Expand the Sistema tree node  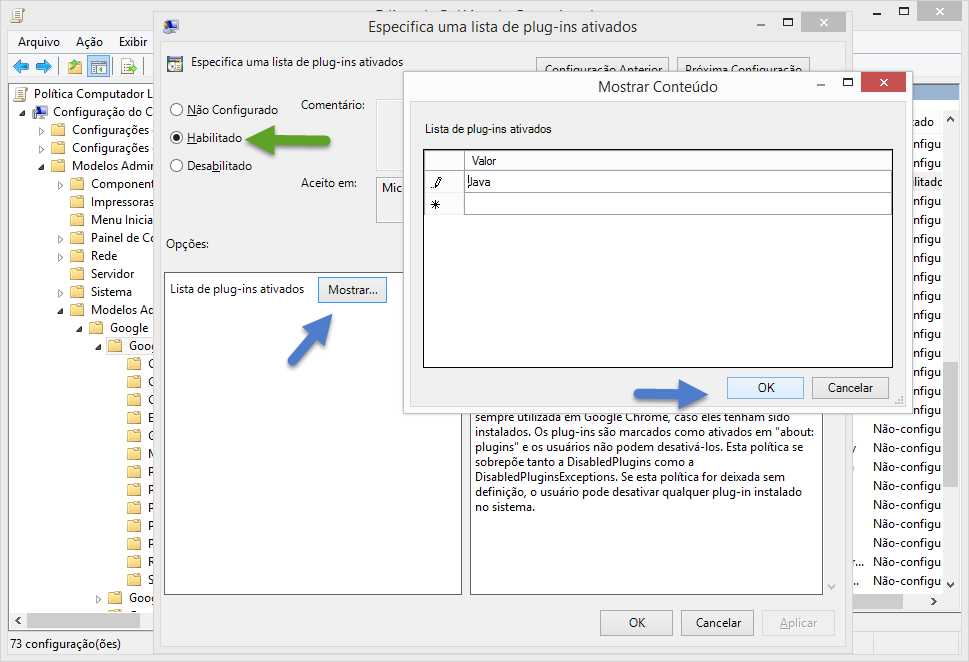pos(60,292)
